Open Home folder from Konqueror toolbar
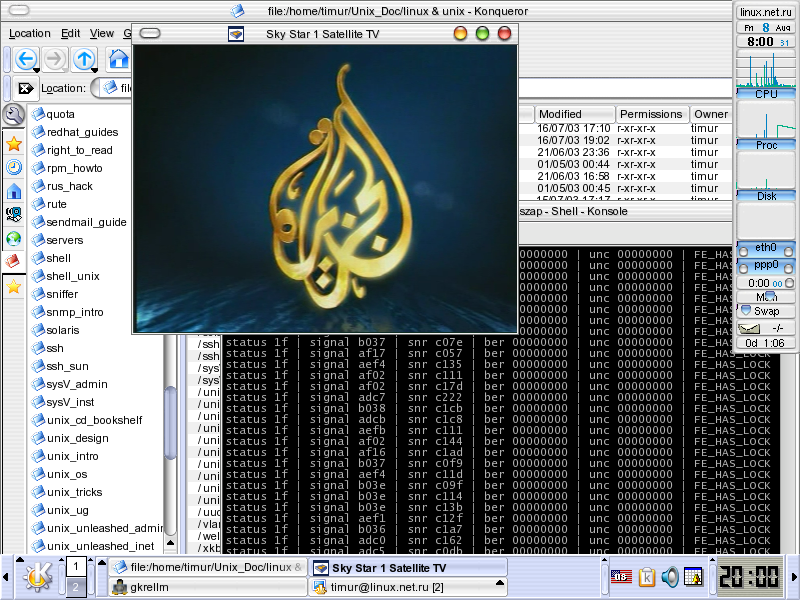The height and width of the screenshot is (600, 800). click(x=119, y=59)
